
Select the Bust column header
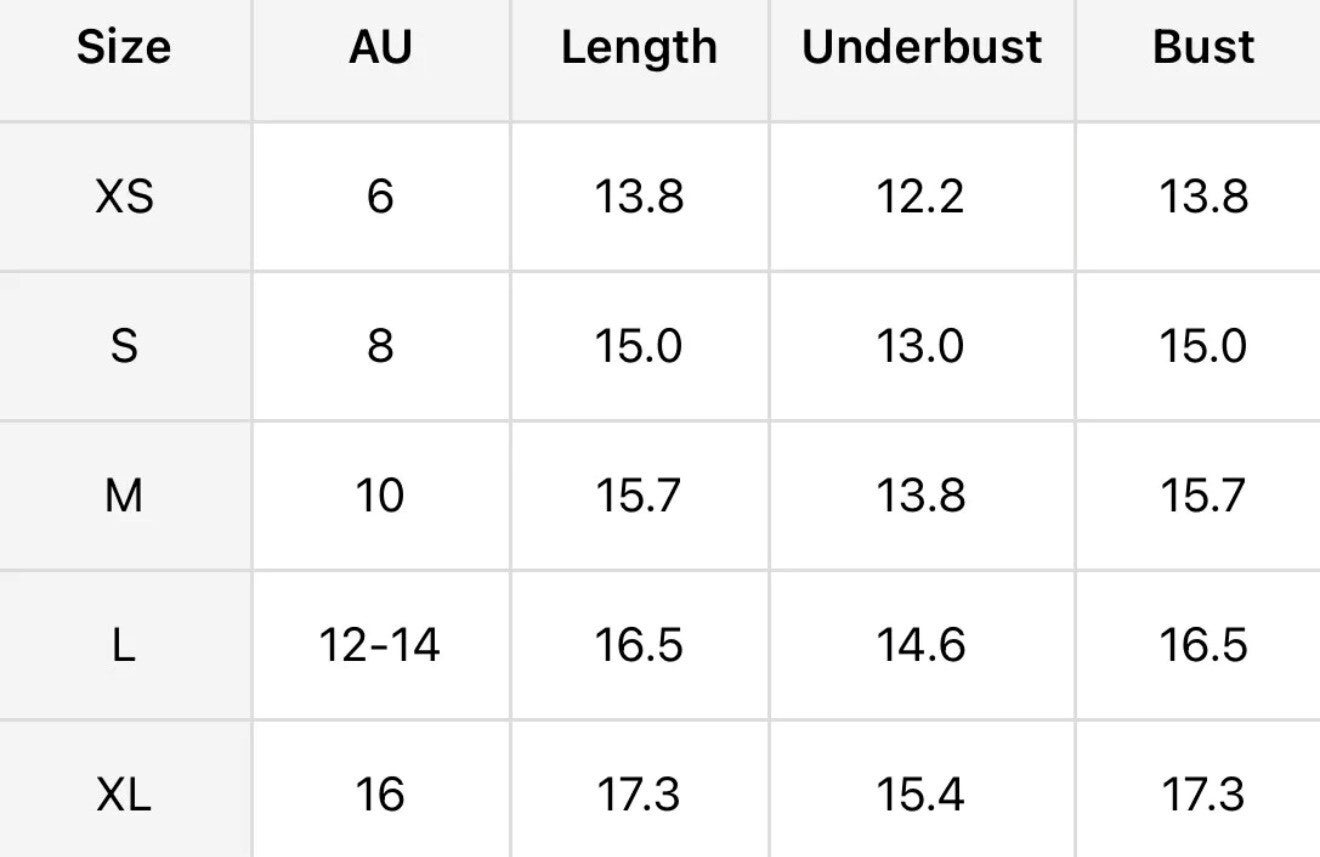1203,47
